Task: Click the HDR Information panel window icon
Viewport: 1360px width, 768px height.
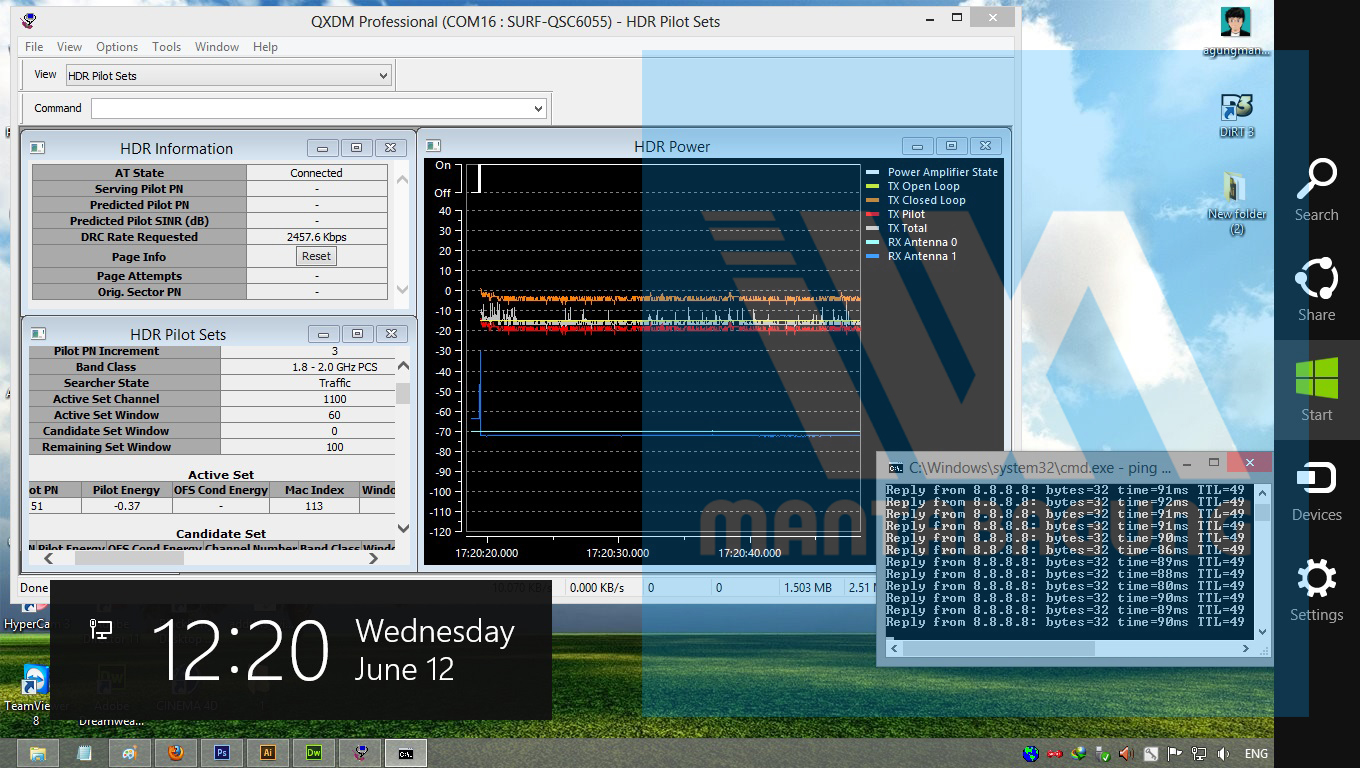Action: [x=37, y=148]
